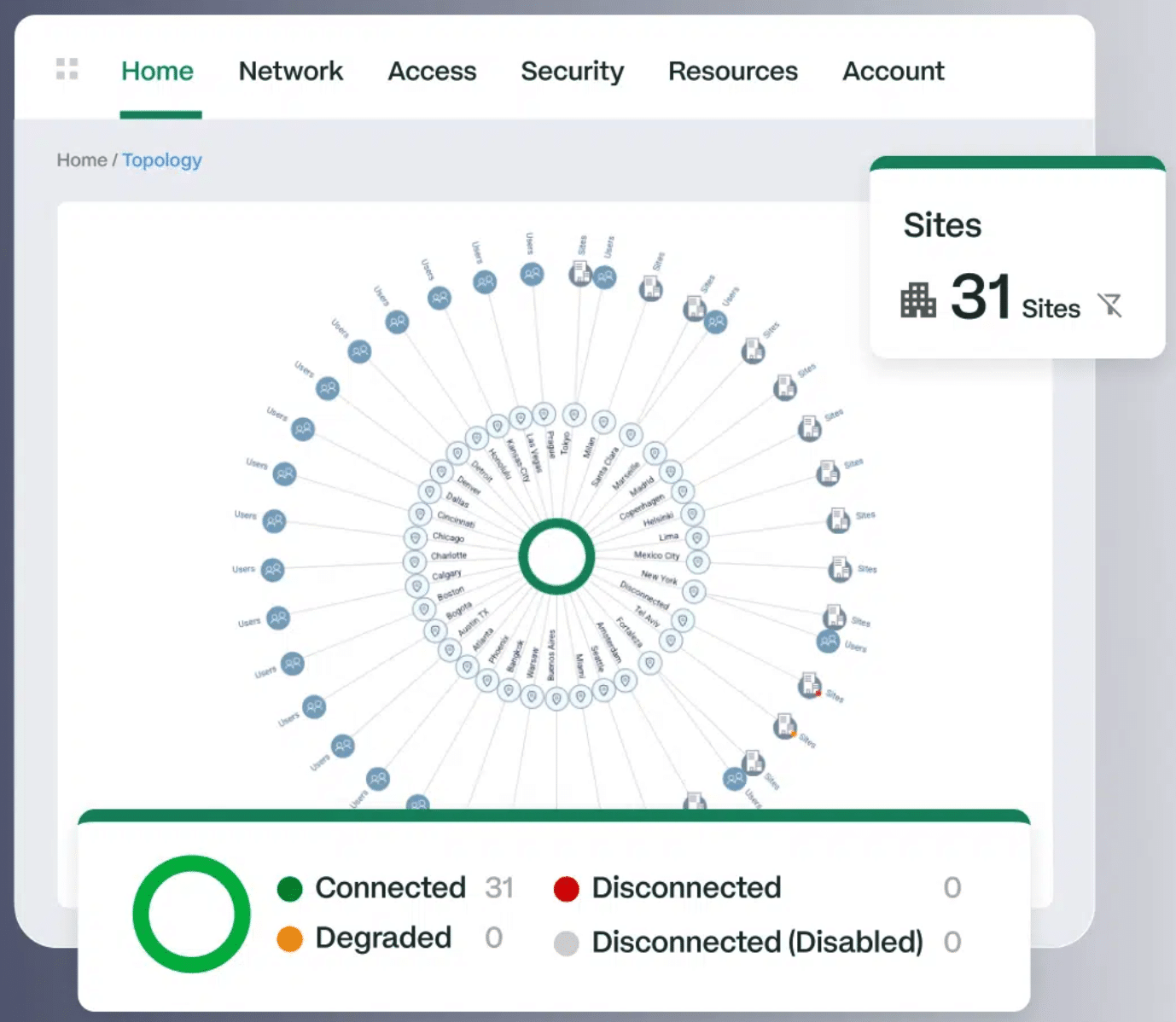Click the Prague PoP node
Screen dimensions: 1176x1022
(544, 415)
